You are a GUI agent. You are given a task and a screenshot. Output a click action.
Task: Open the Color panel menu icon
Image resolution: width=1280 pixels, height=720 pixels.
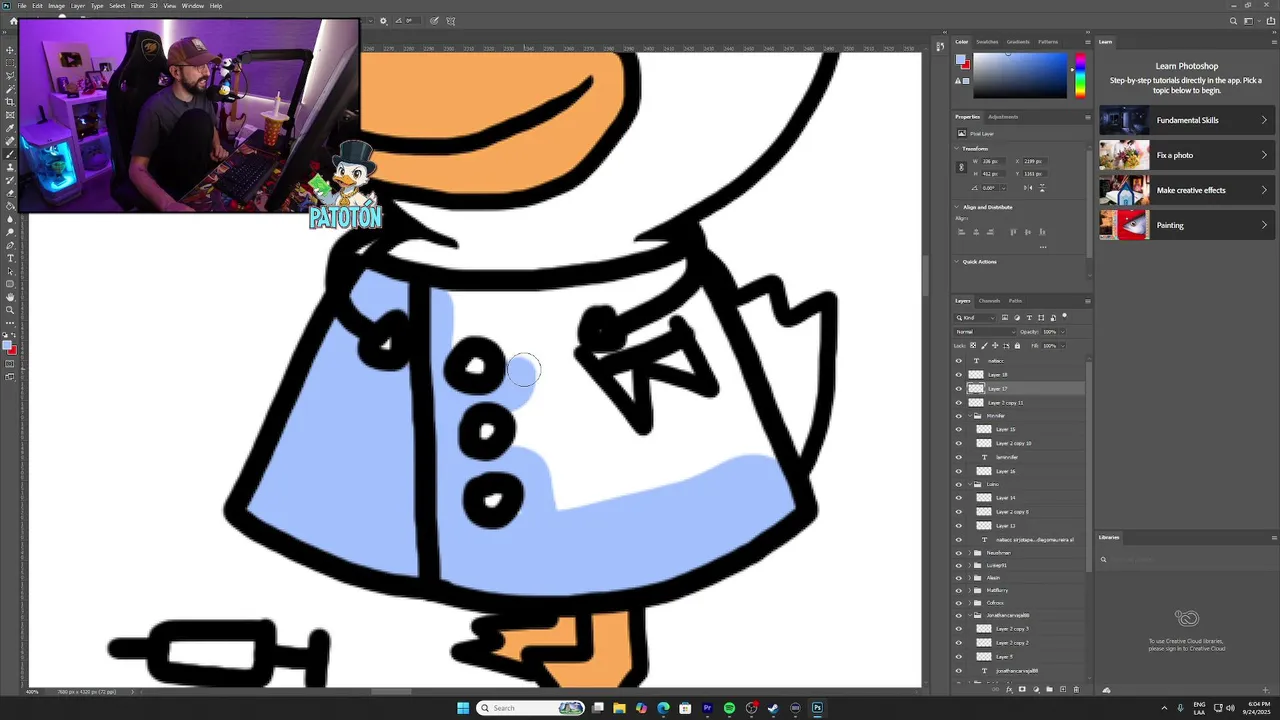pos(1088,42)
